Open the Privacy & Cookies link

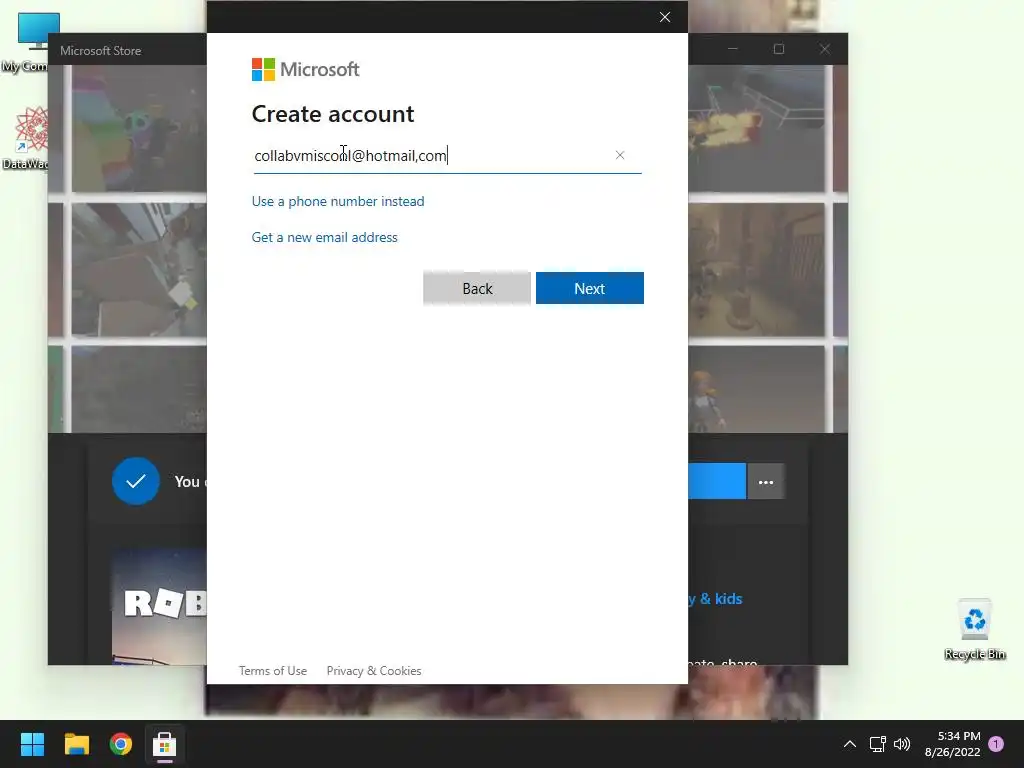pyautogui.click(x=374, y=671)
